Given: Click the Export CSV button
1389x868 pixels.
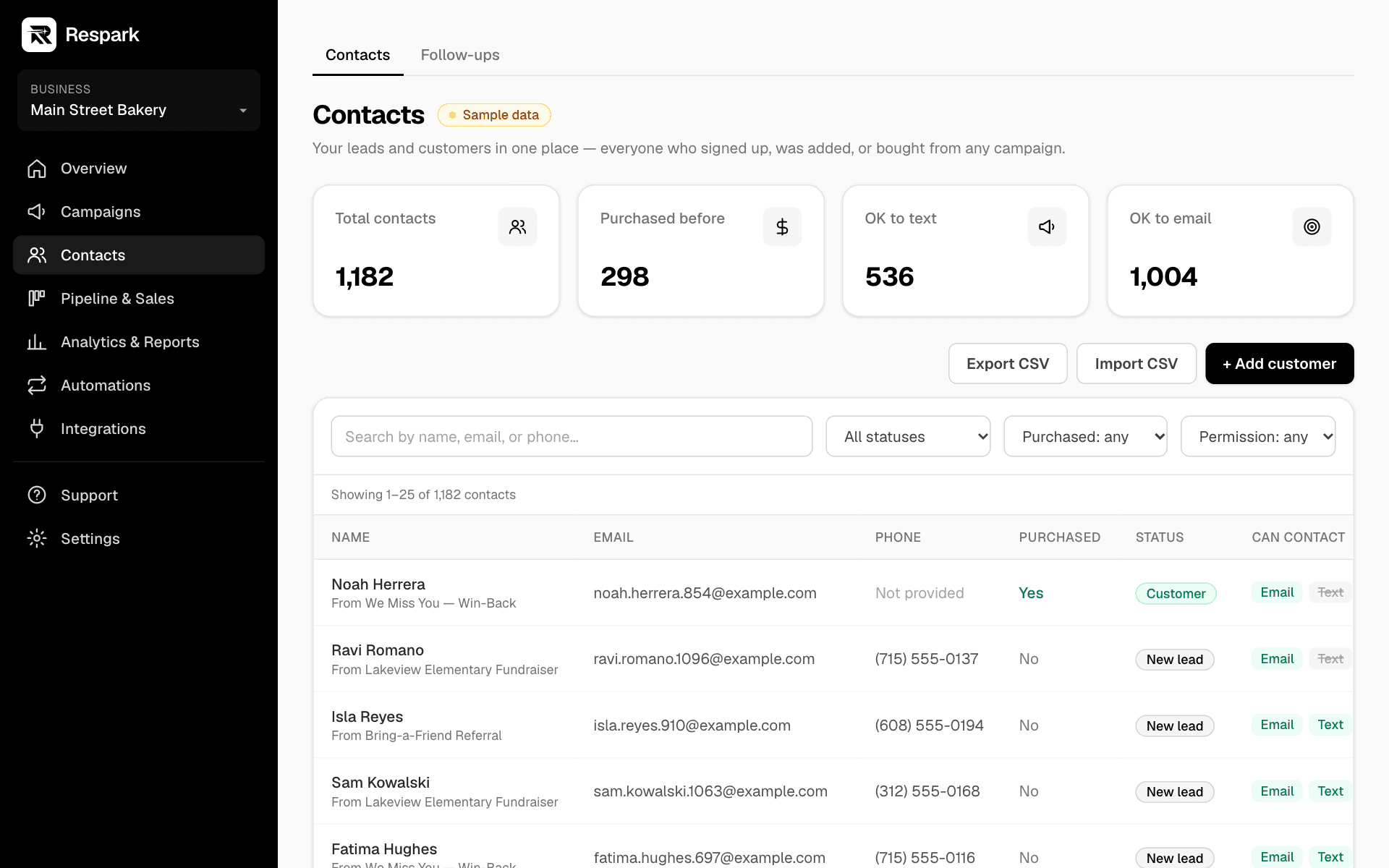Looking at the screenshot, I should (1008, 364).
